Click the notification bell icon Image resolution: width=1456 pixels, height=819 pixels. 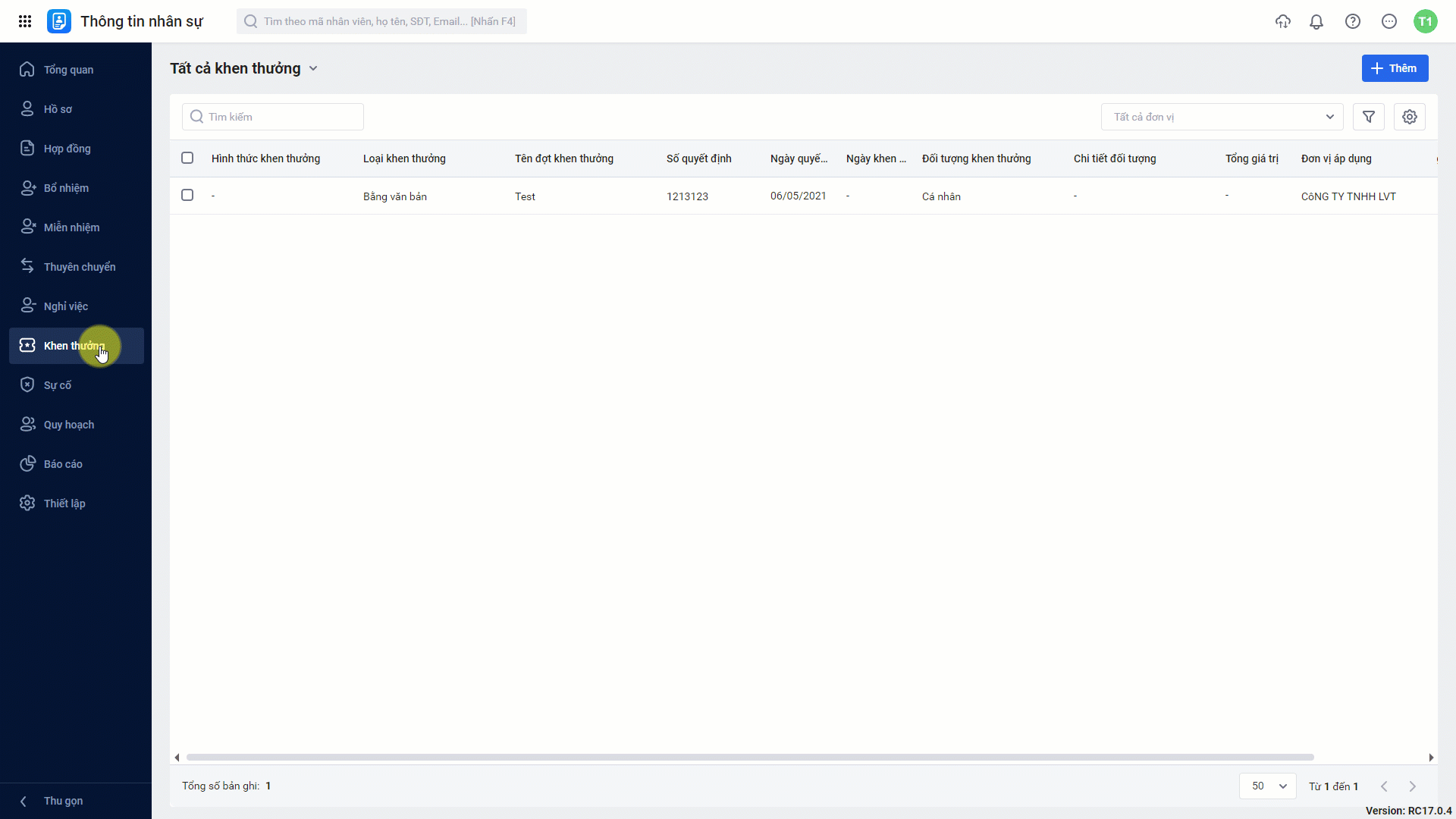1316,21
